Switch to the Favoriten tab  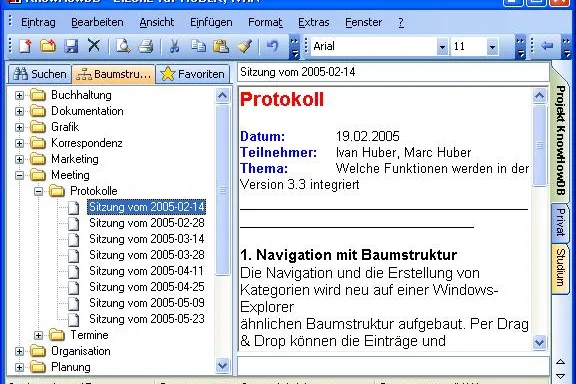(x=193, y=74)
